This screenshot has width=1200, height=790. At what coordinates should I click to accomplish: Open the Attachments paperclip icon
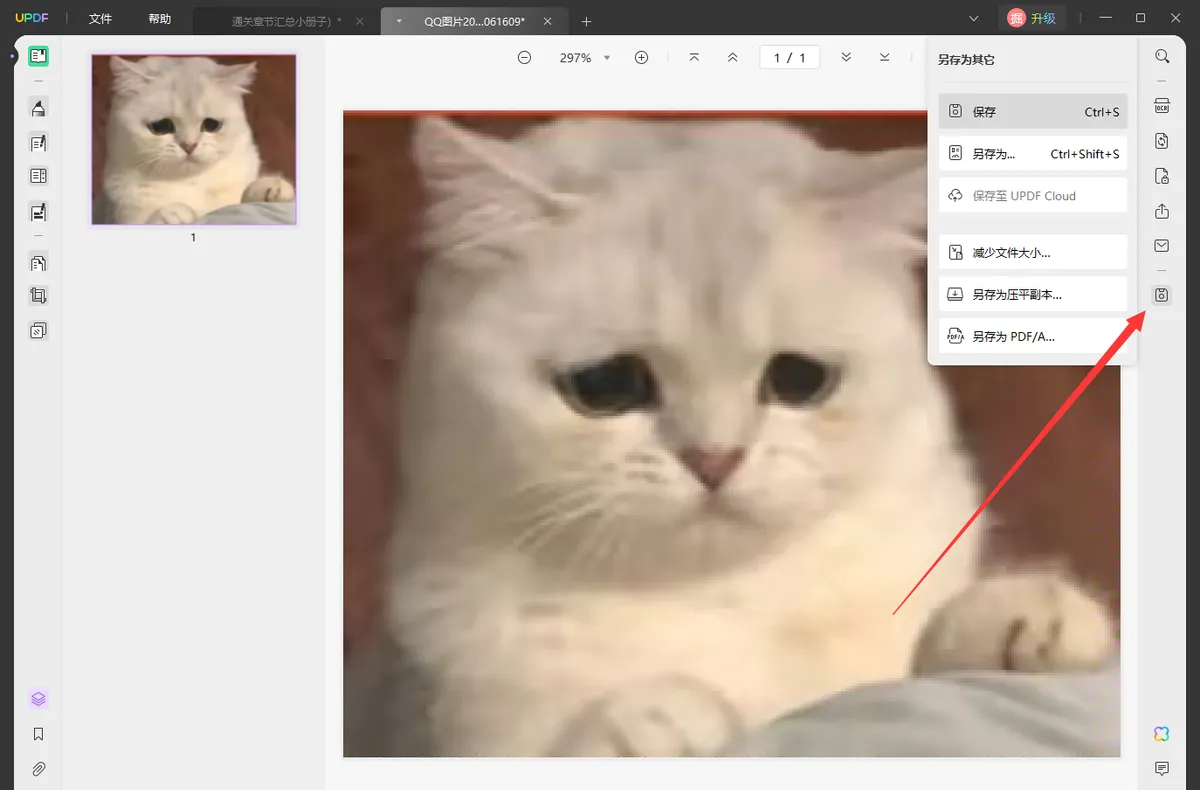click(39, 769)
